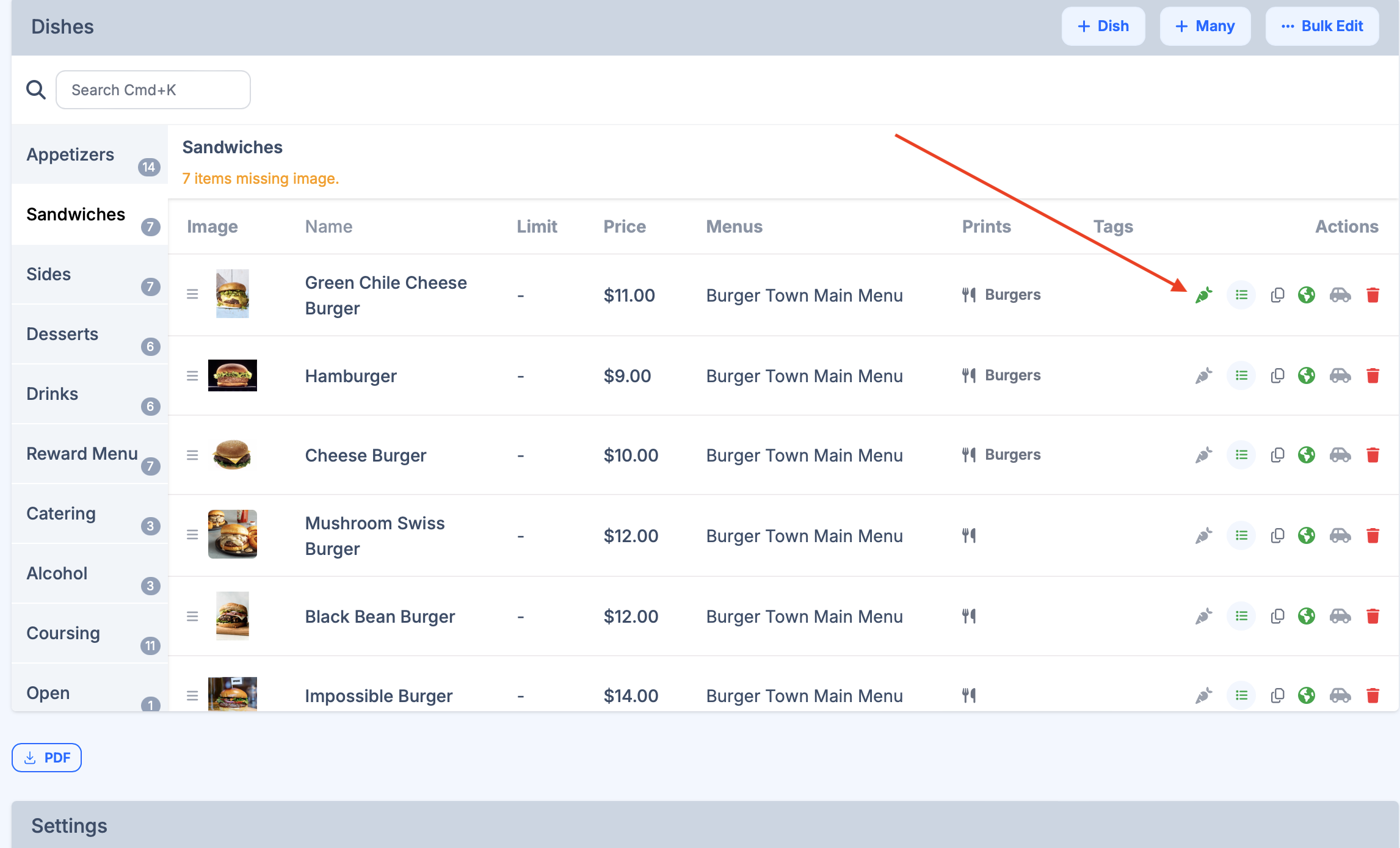This screenshot has height=848, width=1400.
Task: Toggle the globe icon for Mushroom Swiss Burger
Action: 1307,535
